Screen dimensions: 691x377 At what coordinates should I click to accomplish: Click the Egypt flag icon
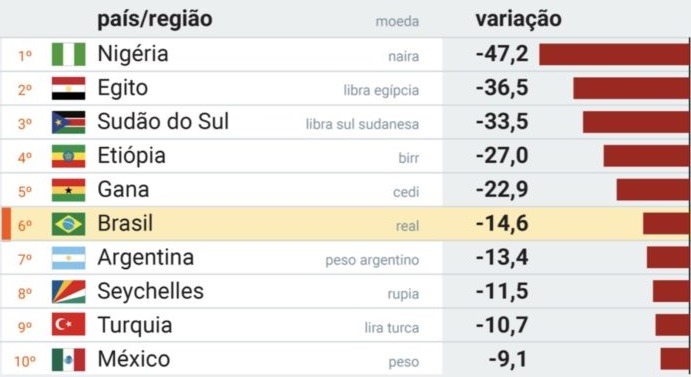point(68,88)
